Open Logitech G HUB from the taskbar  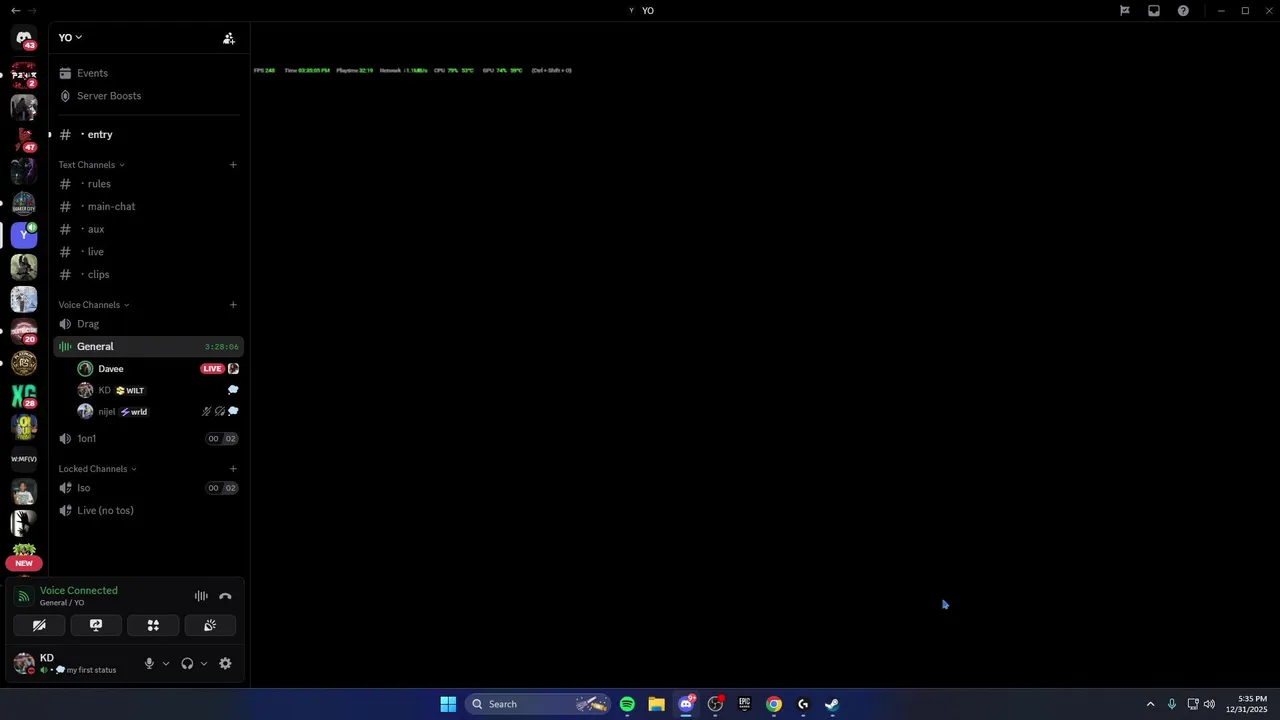[803, 704]
